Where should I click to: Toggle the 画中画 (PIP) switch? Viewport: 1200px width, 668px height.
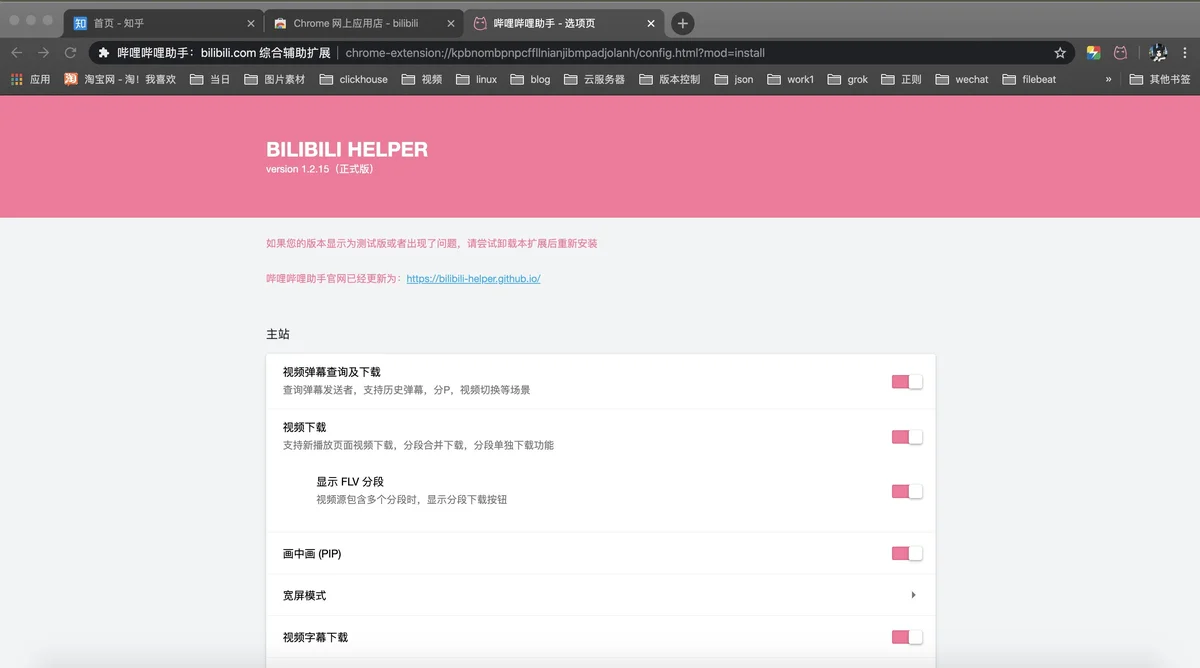click(907, 553)
